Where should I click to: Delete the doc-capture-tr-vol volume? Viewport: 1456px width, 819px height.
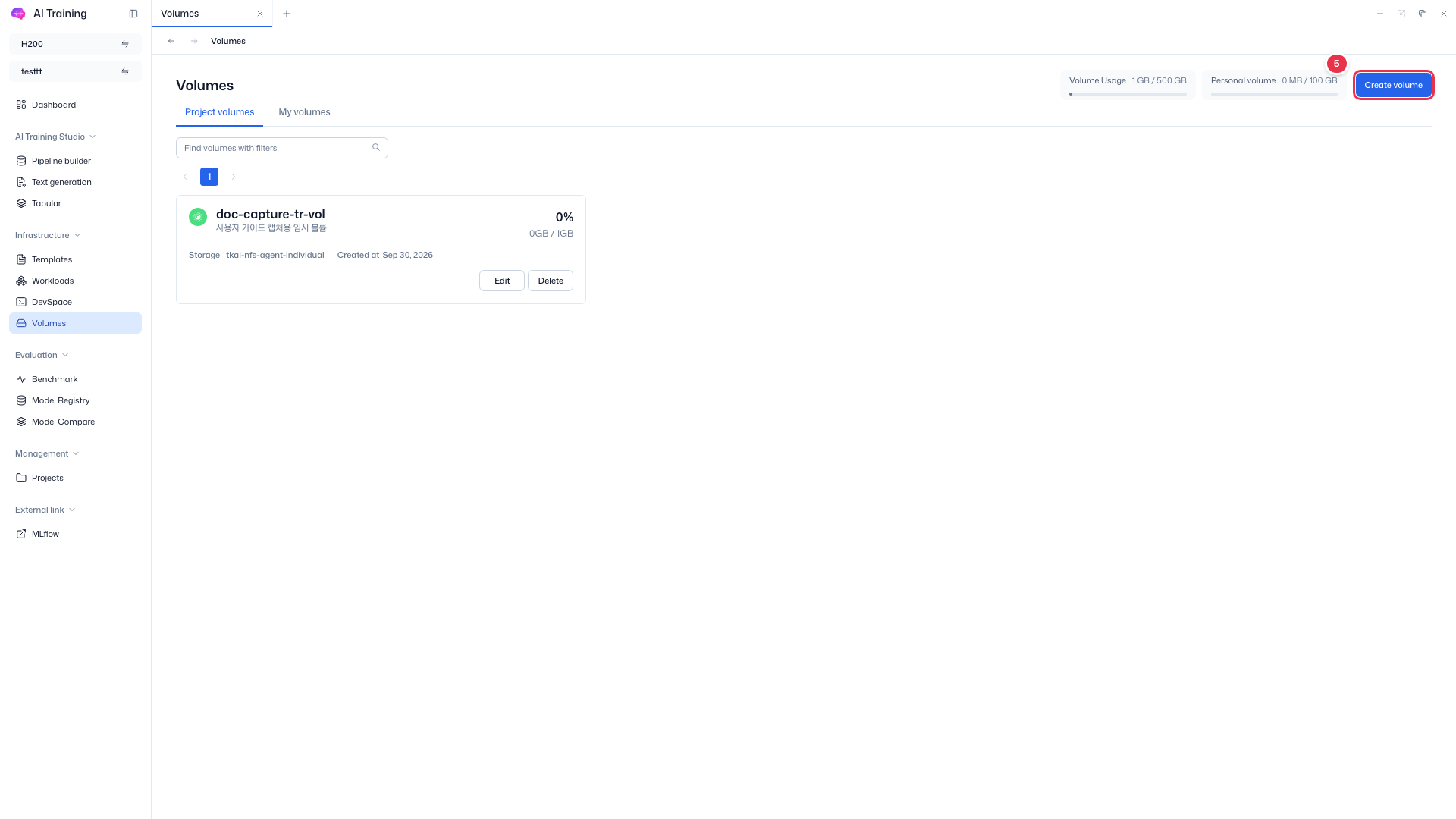click(x=551, y=281)
